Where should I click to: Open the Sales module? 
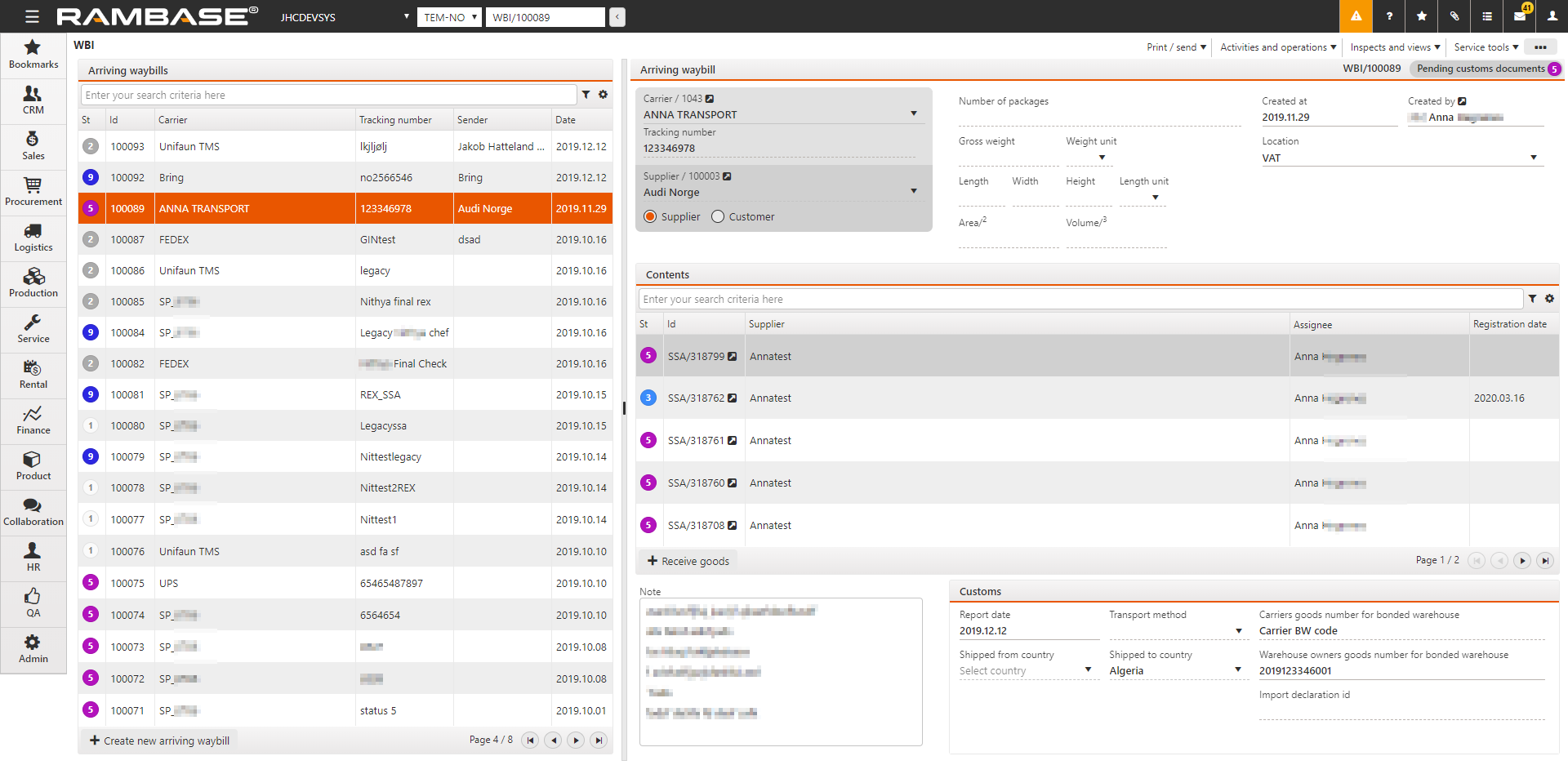click(x=33, y=146)
